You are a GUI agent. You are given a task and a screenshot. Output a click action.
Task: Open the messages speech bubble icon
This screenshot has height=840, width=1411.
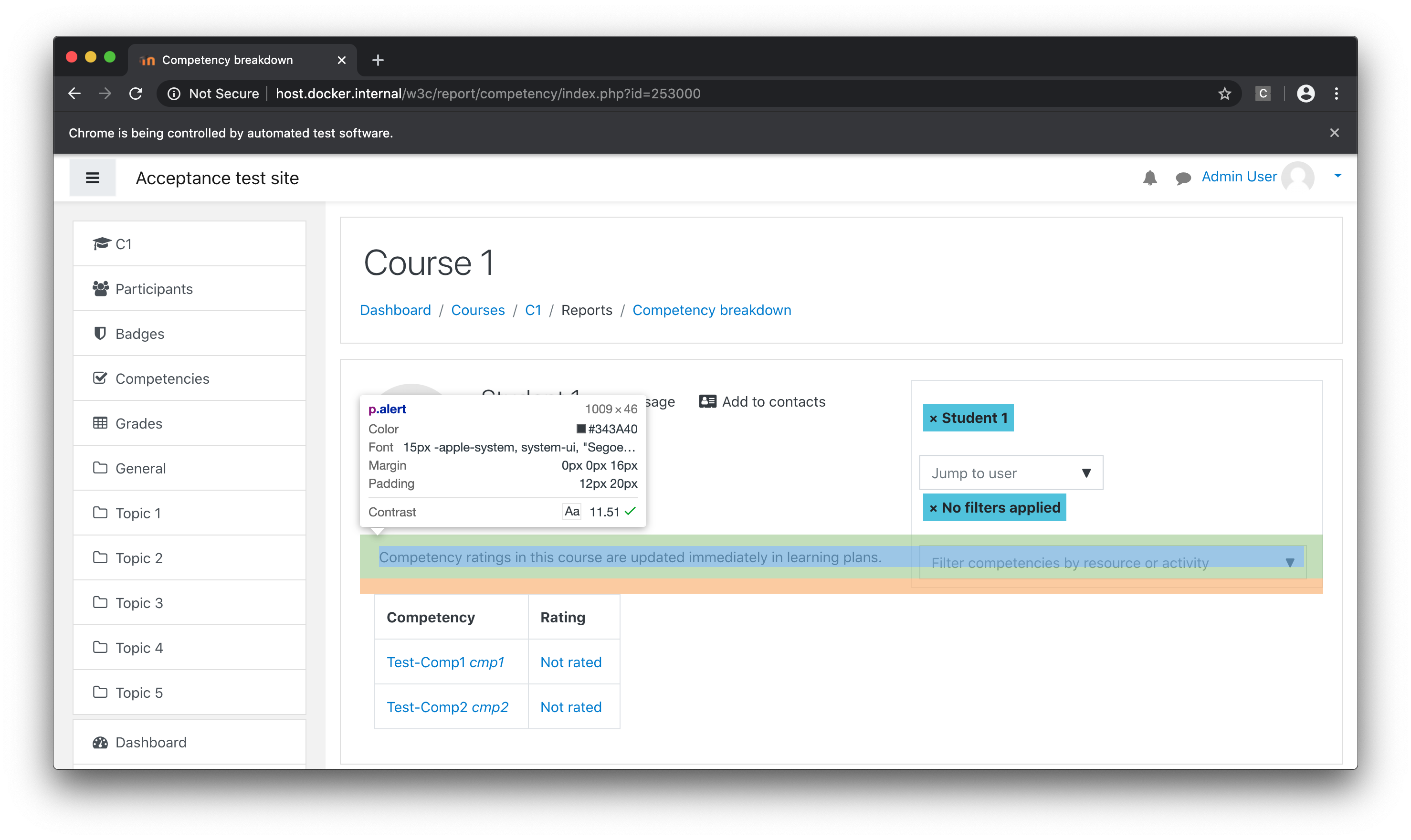(1183, 178)
